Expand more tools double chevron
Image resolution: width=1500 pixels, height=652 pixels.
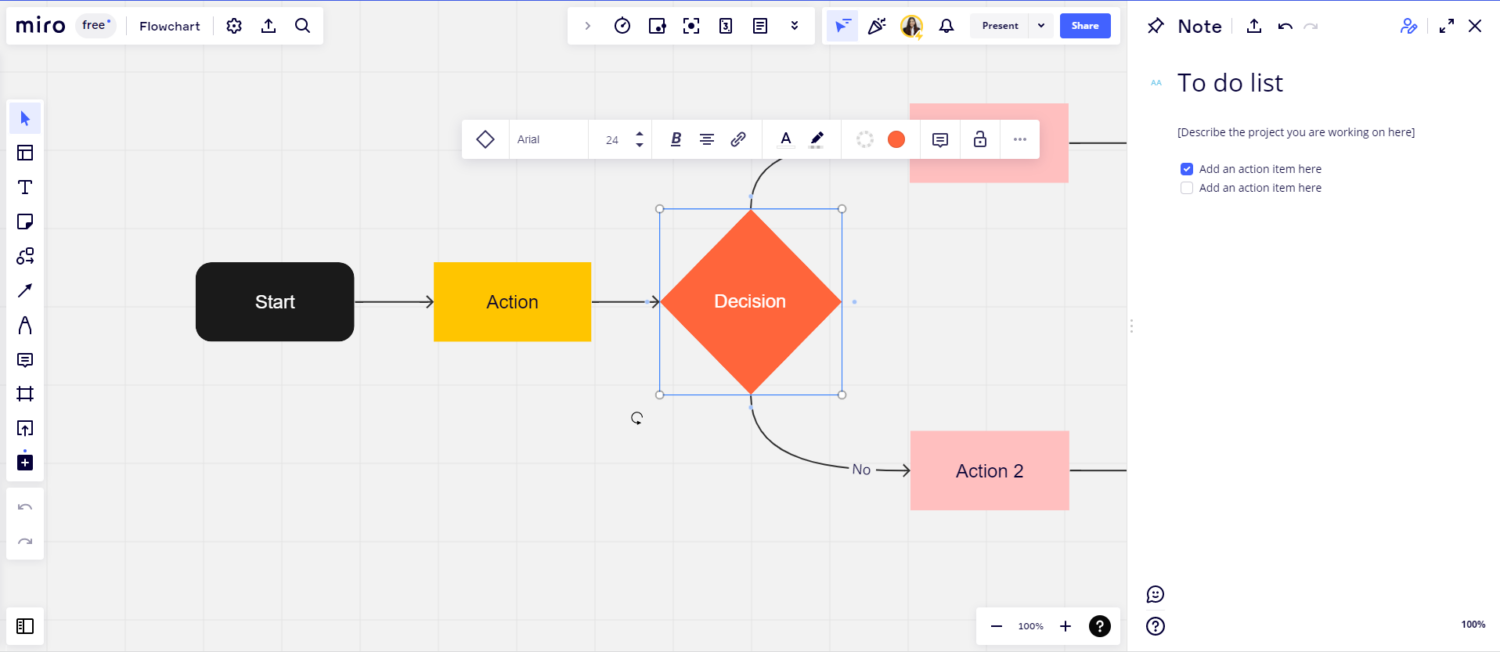[794, 26]
